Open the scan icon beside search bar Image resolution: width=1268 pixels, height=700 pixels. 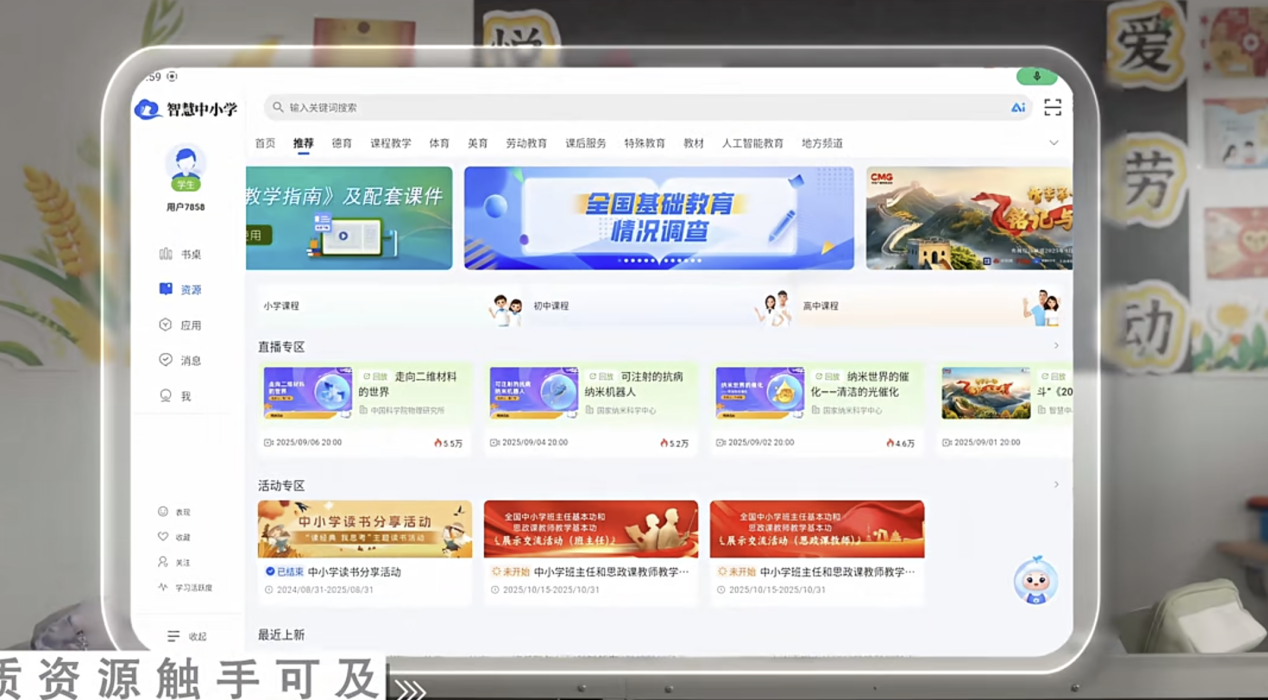click(1052, 107)
